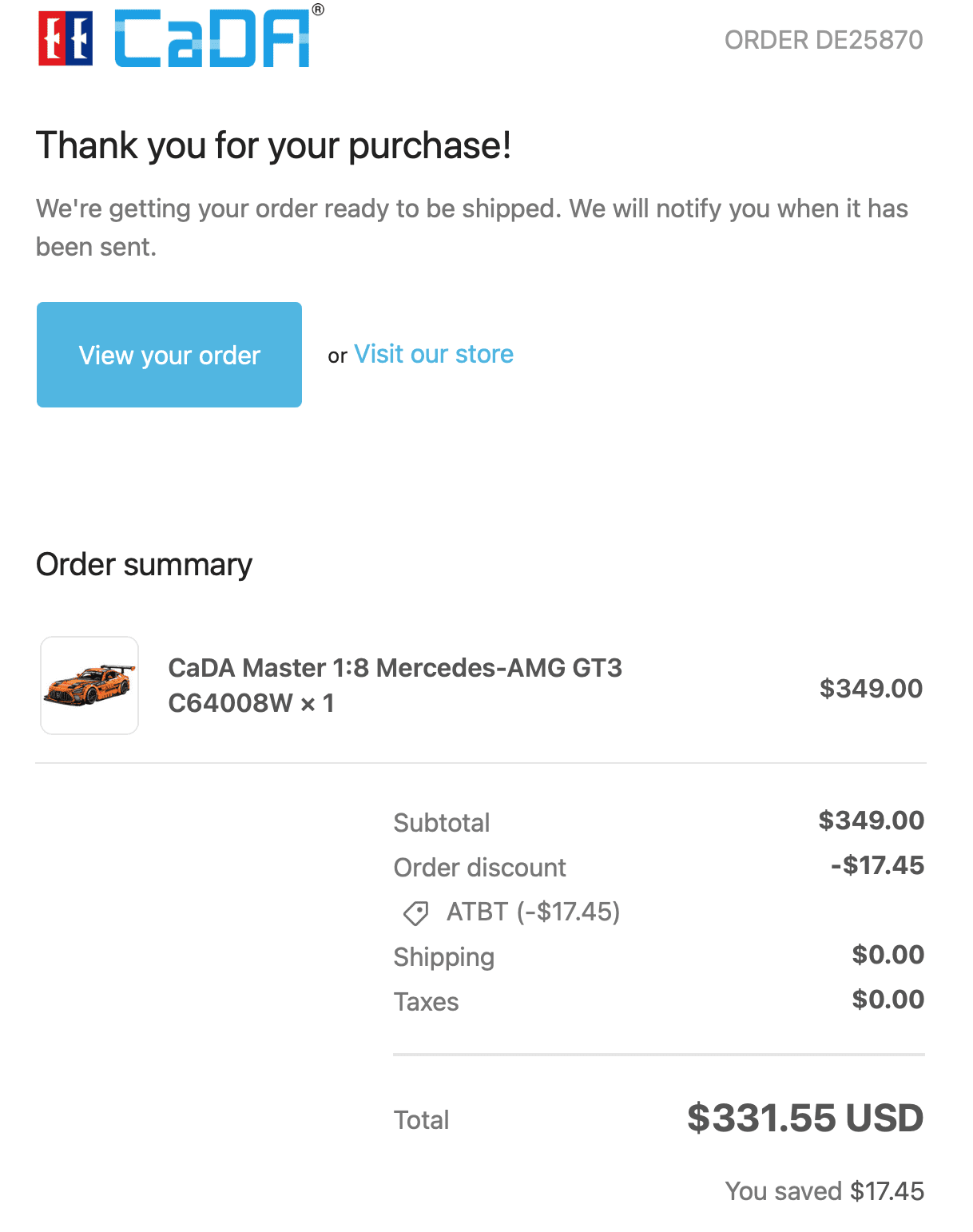973x1232 pixels.
Task: Open the Visit our store link
Action: [434, 354]
